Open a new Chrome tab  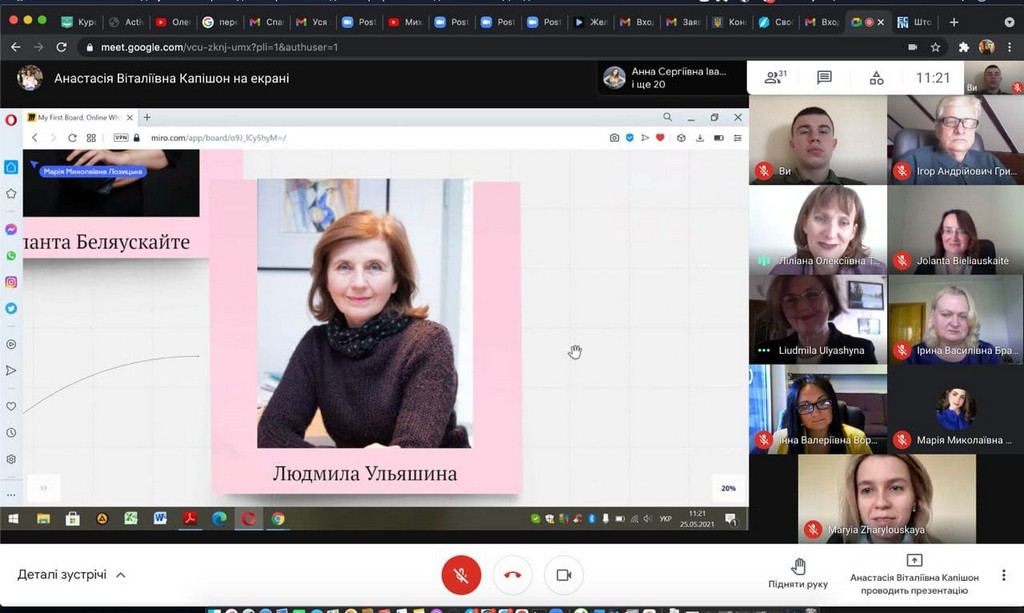click(954, 22)
